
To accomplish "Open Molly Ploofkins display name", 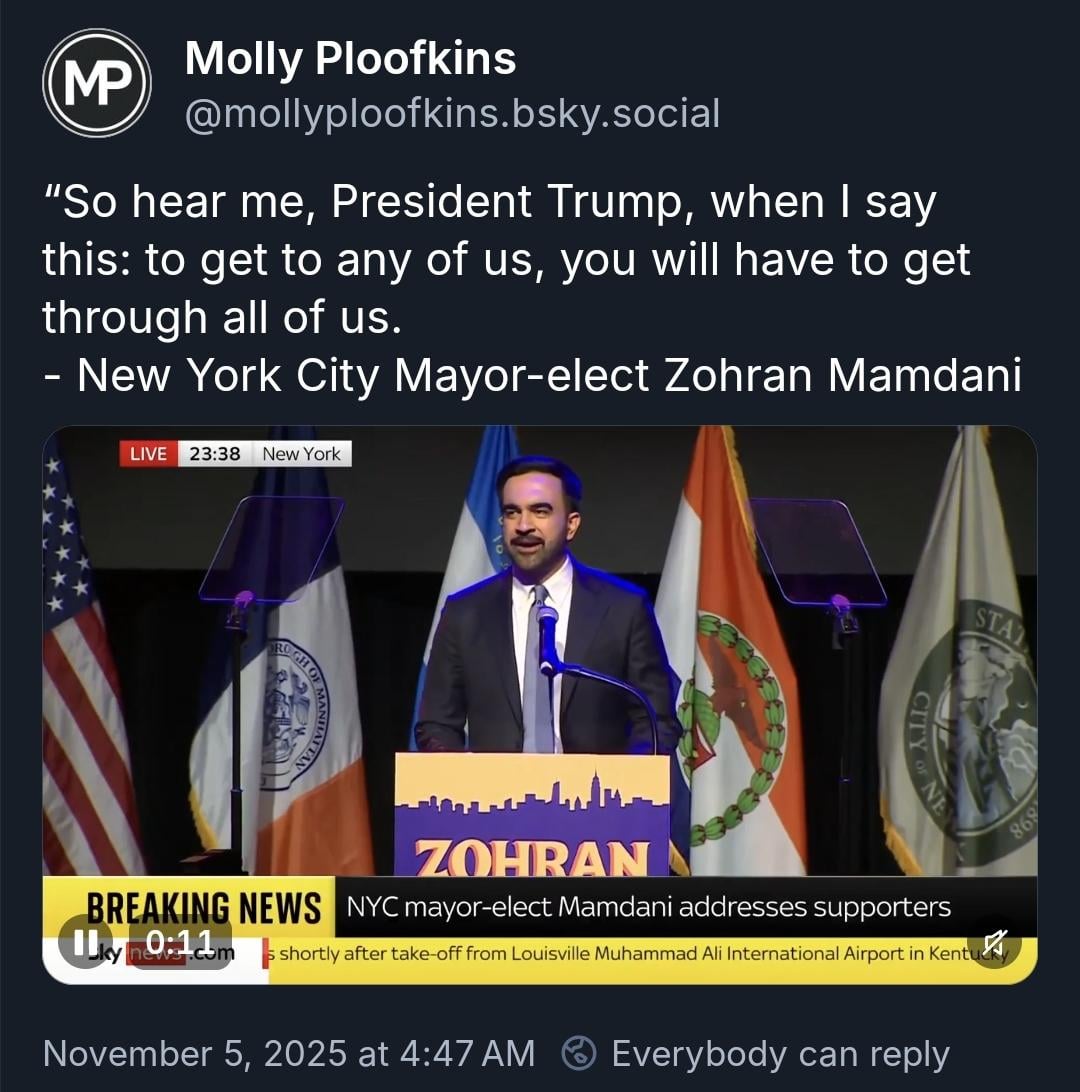I will click(x=350, y=59).
